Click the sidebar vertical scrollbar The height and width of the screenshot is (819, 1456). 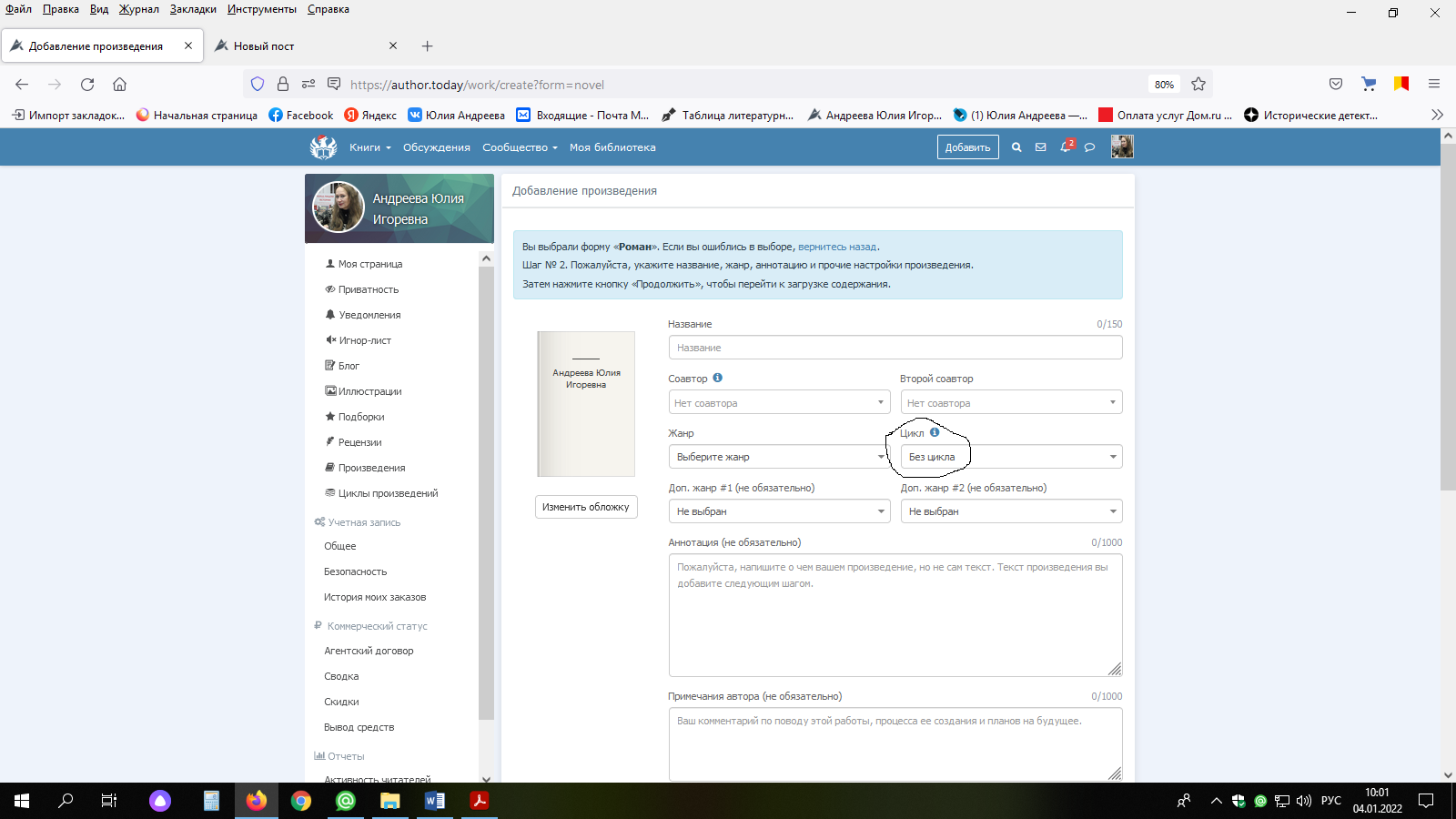486,491
